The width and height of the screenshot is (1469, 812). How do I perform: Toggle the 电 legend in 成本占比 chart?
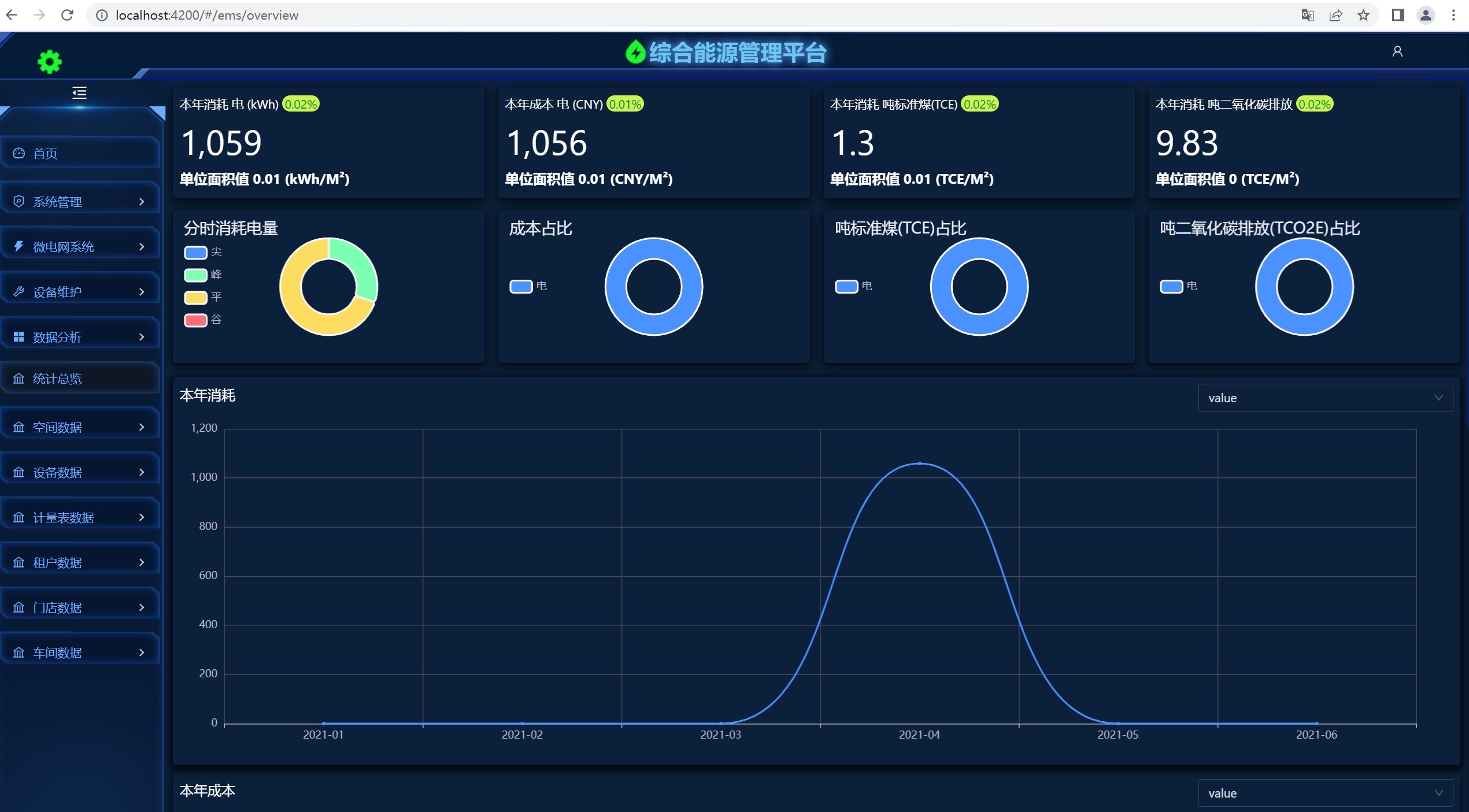pyautogui.click(x=528, y=286)
